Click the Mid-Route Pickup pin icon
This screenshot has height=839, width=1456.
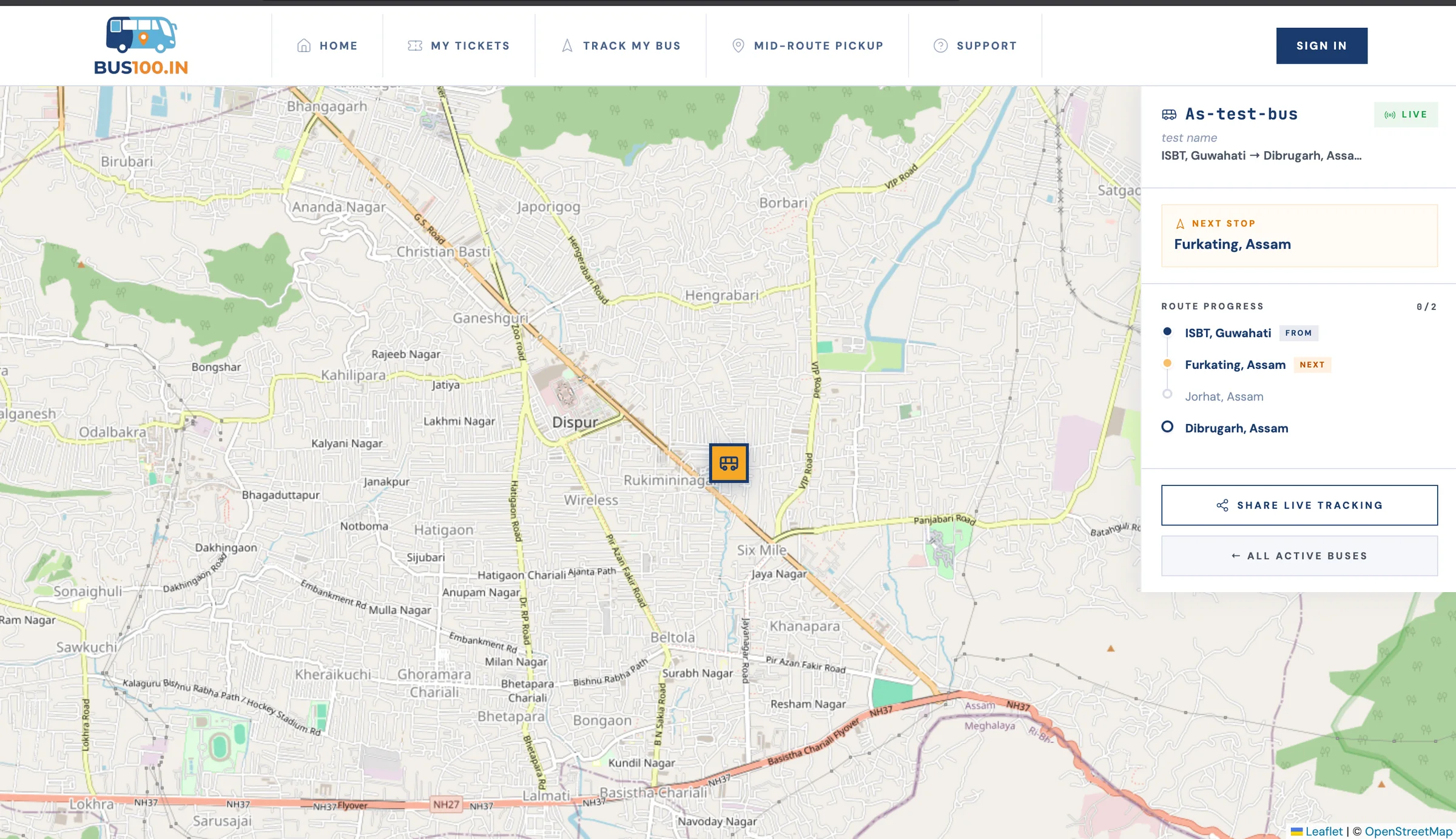coord(738,45)
